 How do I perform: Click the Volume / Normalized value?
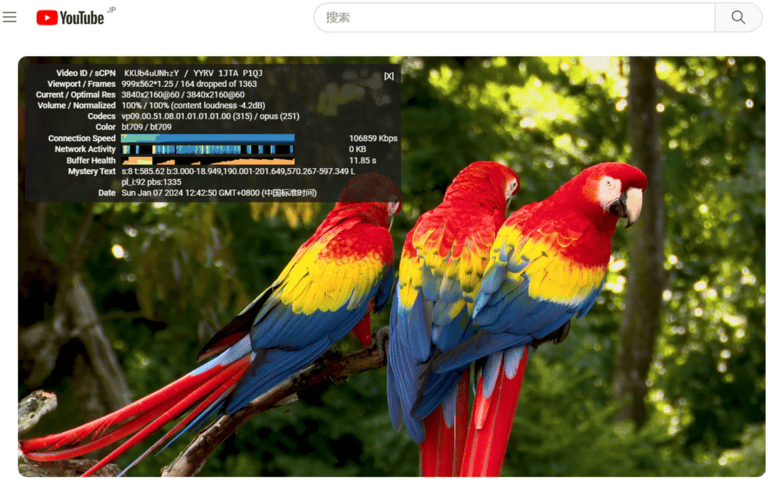[x=193, y=105]
